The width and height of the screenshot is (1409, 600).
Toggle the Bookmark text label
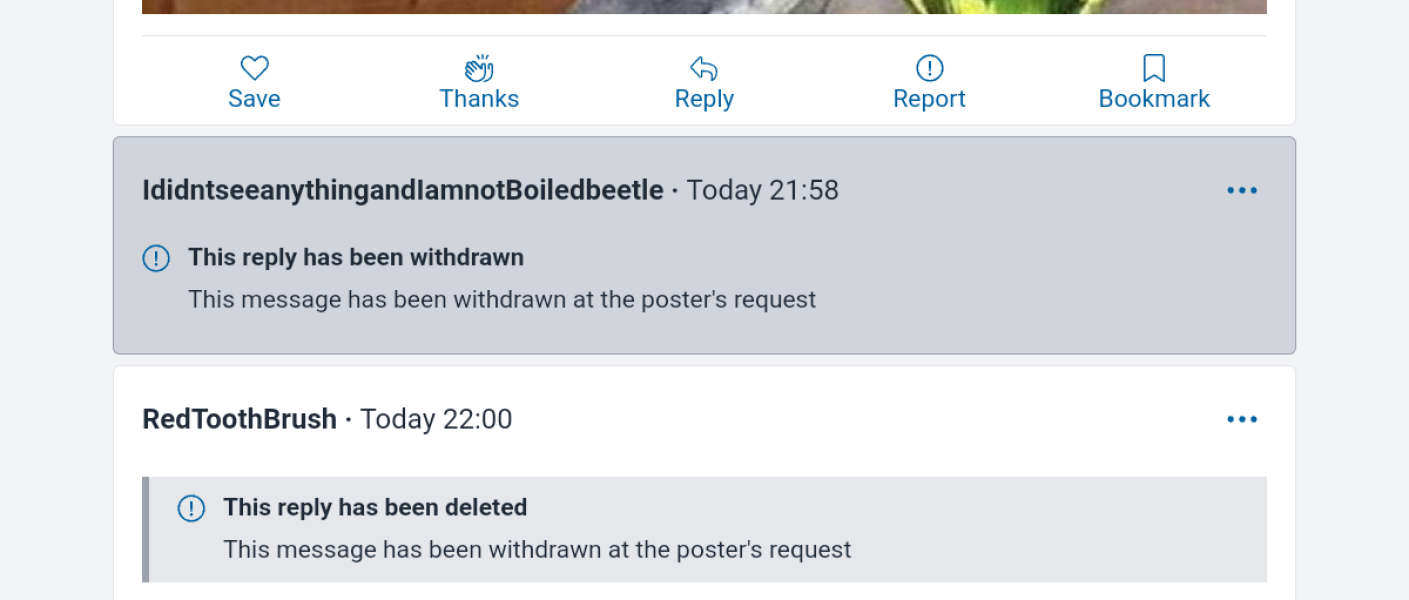(1154, 99)
